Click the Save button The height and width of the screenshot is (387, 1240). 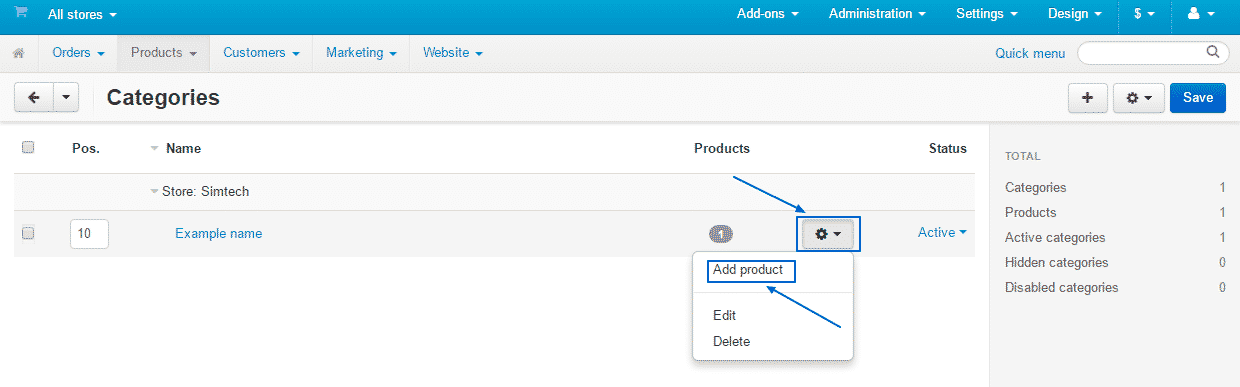[x=1197, y=98]
